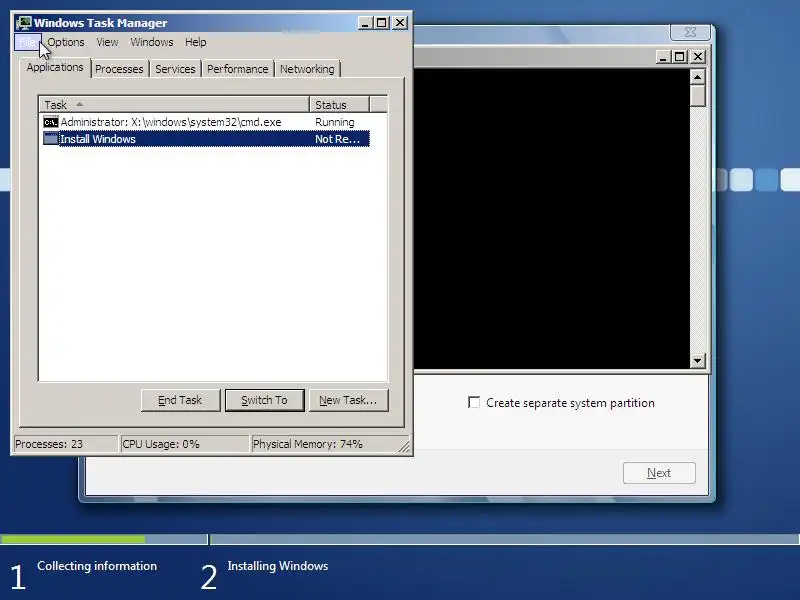Screen dimensions: 800x600
Task: Open the File menu in Task Manager
Action: point(28,42)
